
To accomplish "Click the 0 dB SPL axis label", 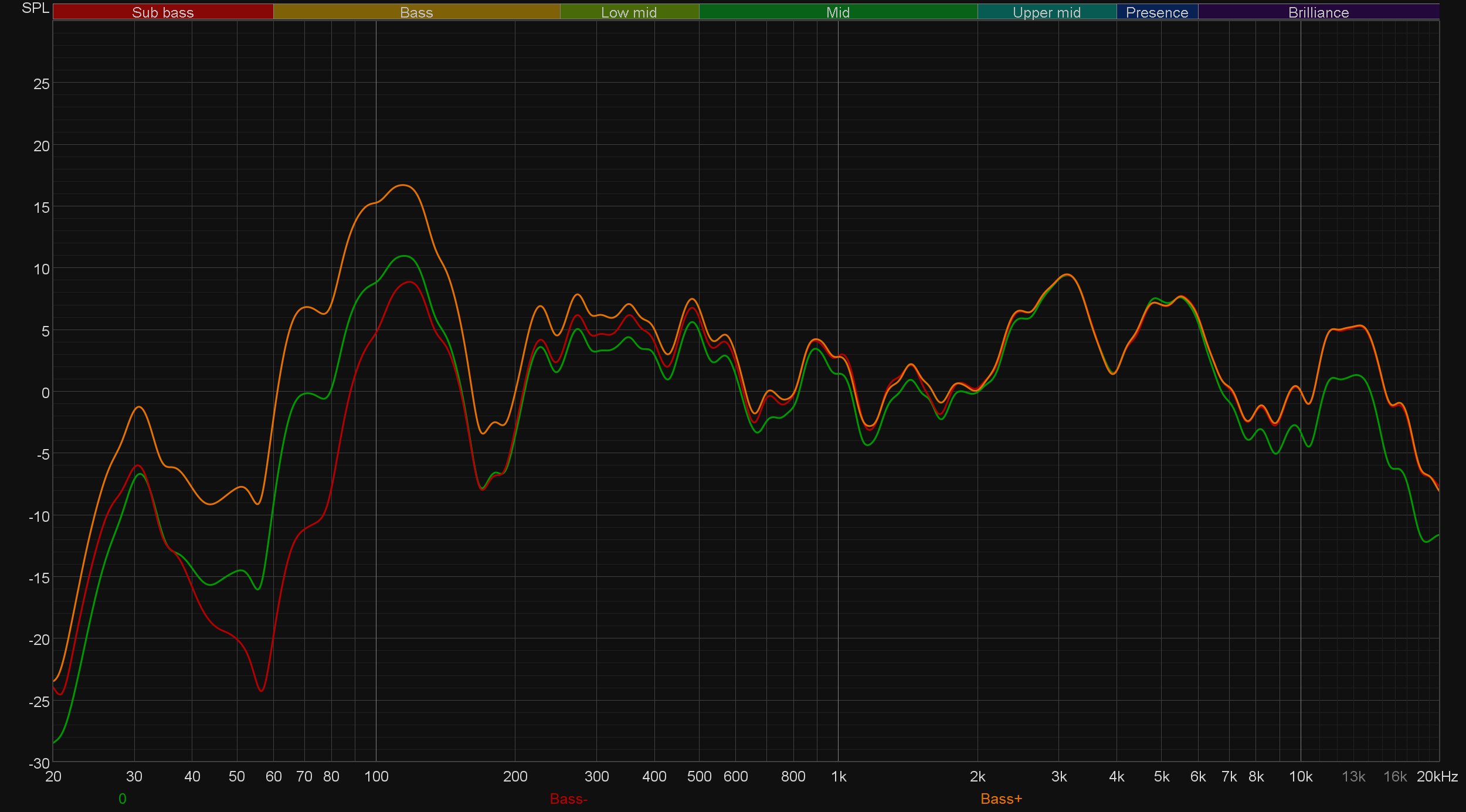I will [45, 393].
